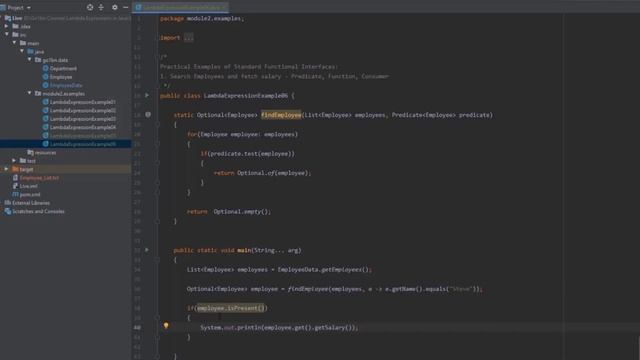Image resolution: width=640 pixels, height=360 pixels.
Task: Collapse the data package arrow
Action: (x=29, y=60)
